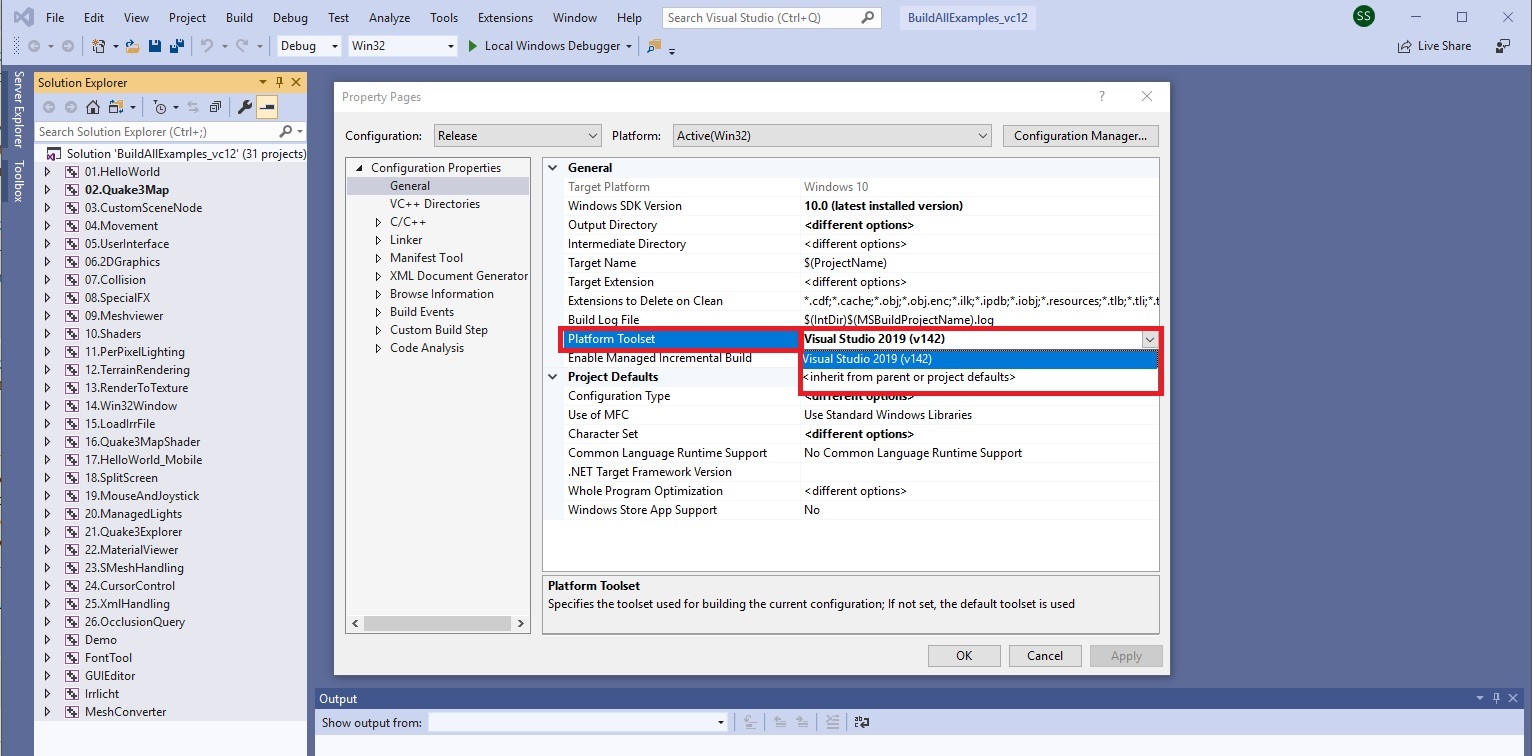Open Properties via wrench icon

coord(244,107)
